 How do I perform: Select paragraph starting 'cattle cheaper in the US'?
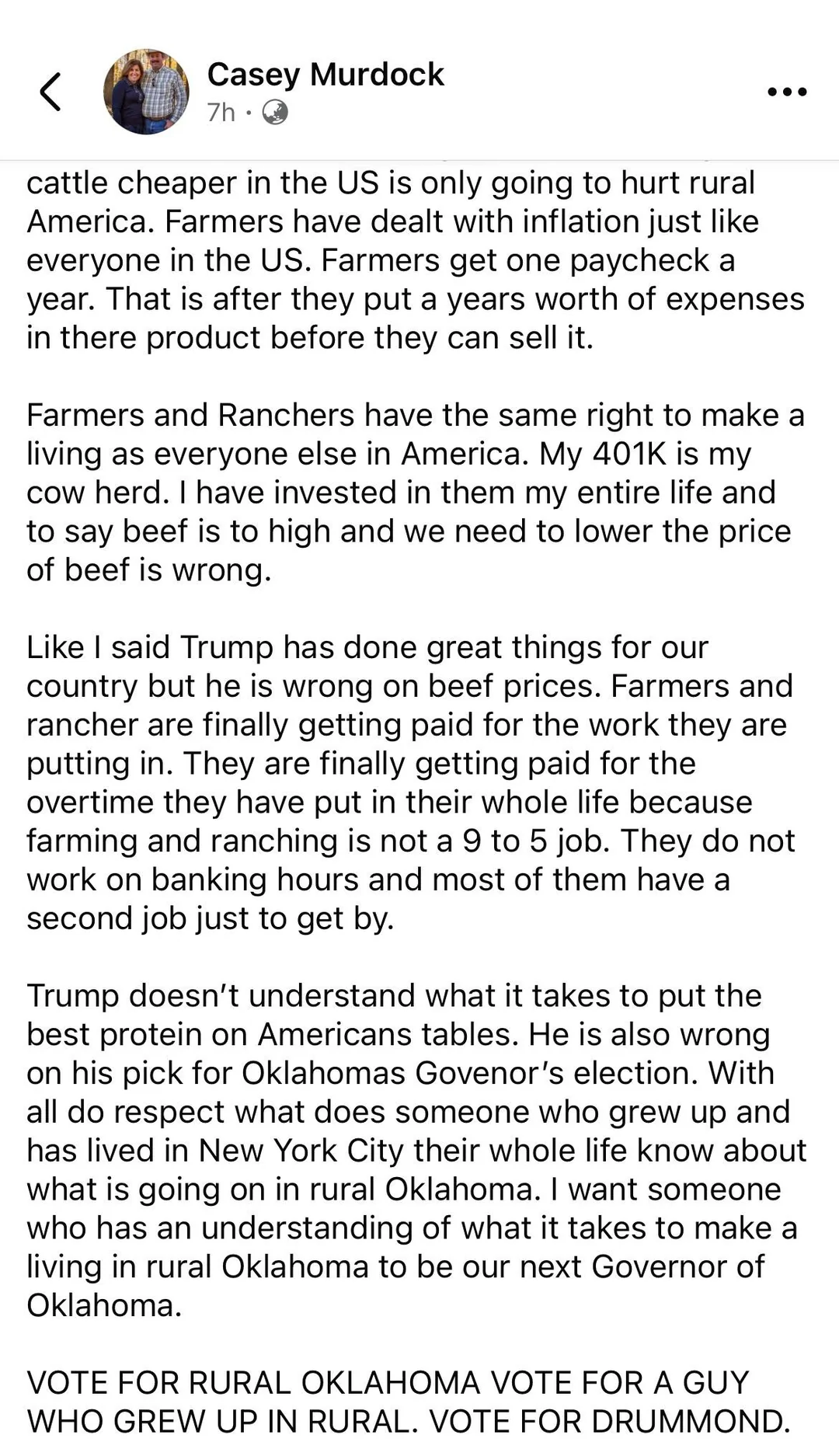pos(416,260)
